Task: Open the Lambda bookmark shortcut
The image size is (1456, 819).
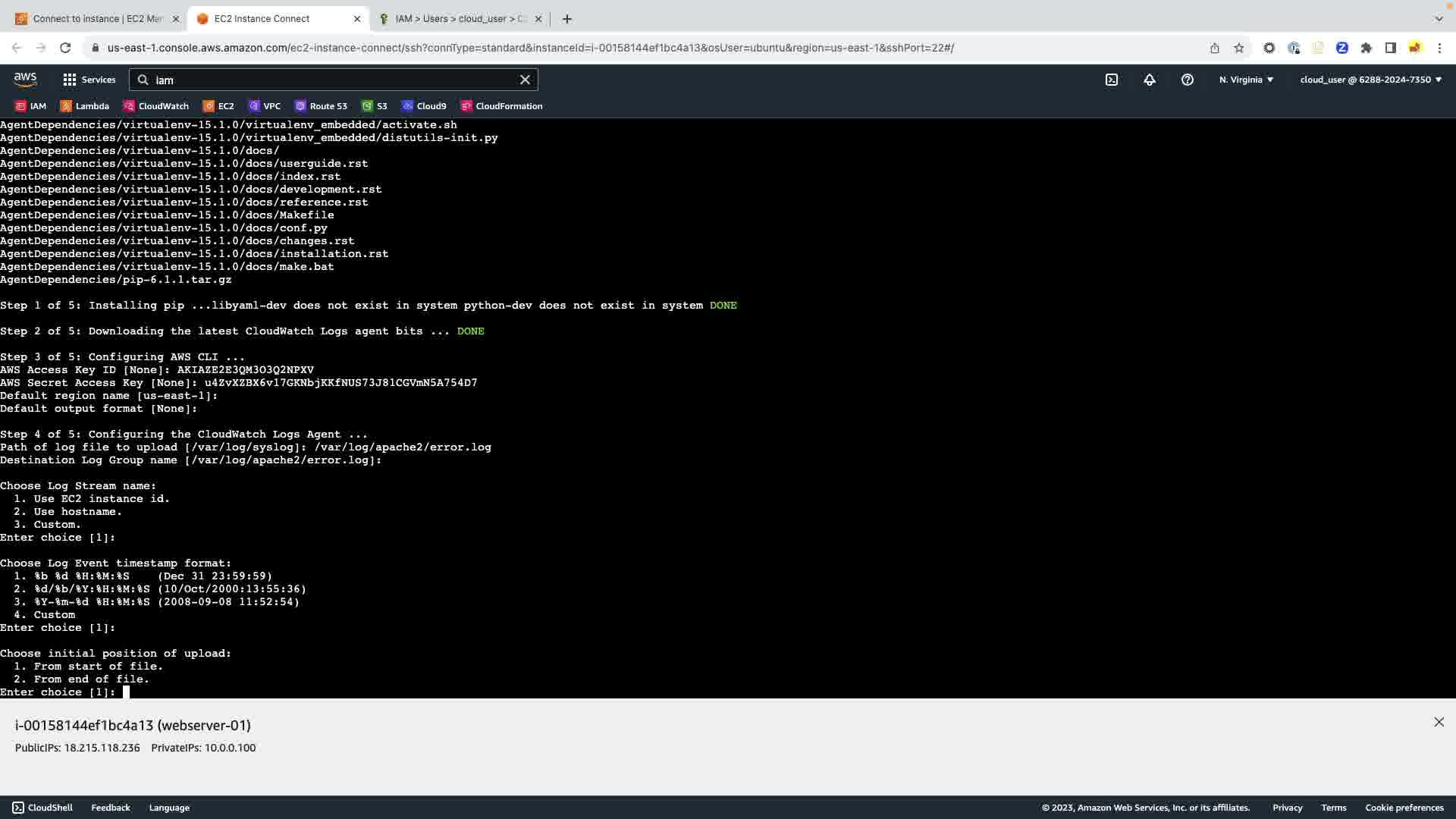Action: point(85,106)
